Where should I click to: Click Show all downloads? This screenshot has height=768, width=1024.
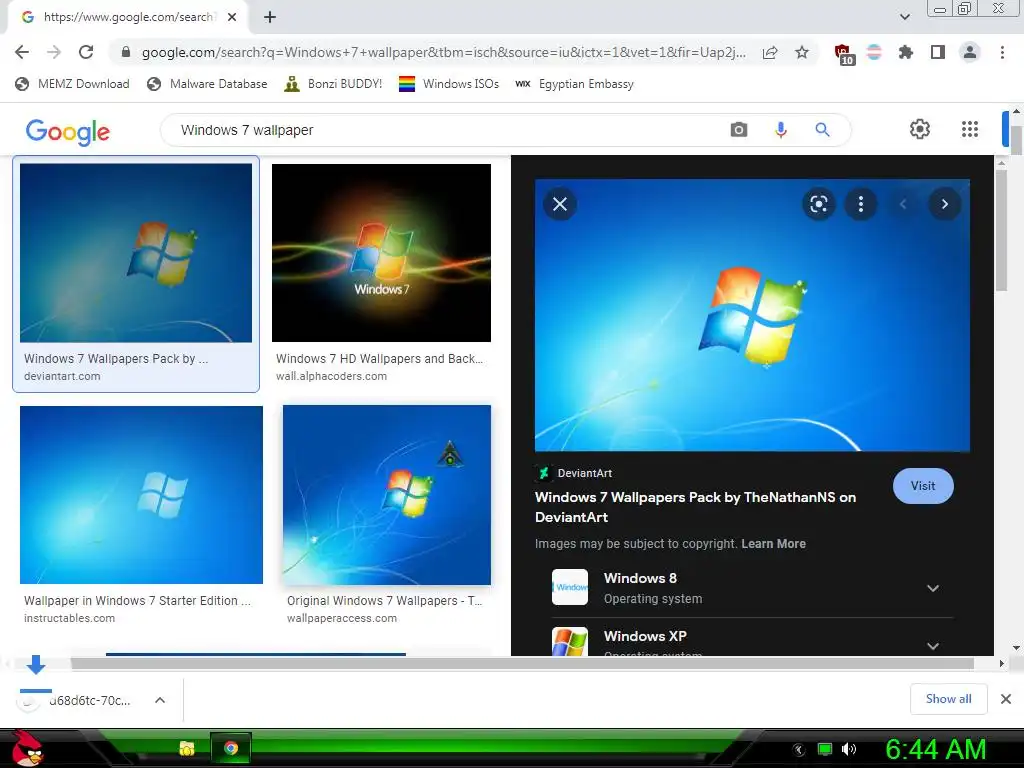click(948, 699)
